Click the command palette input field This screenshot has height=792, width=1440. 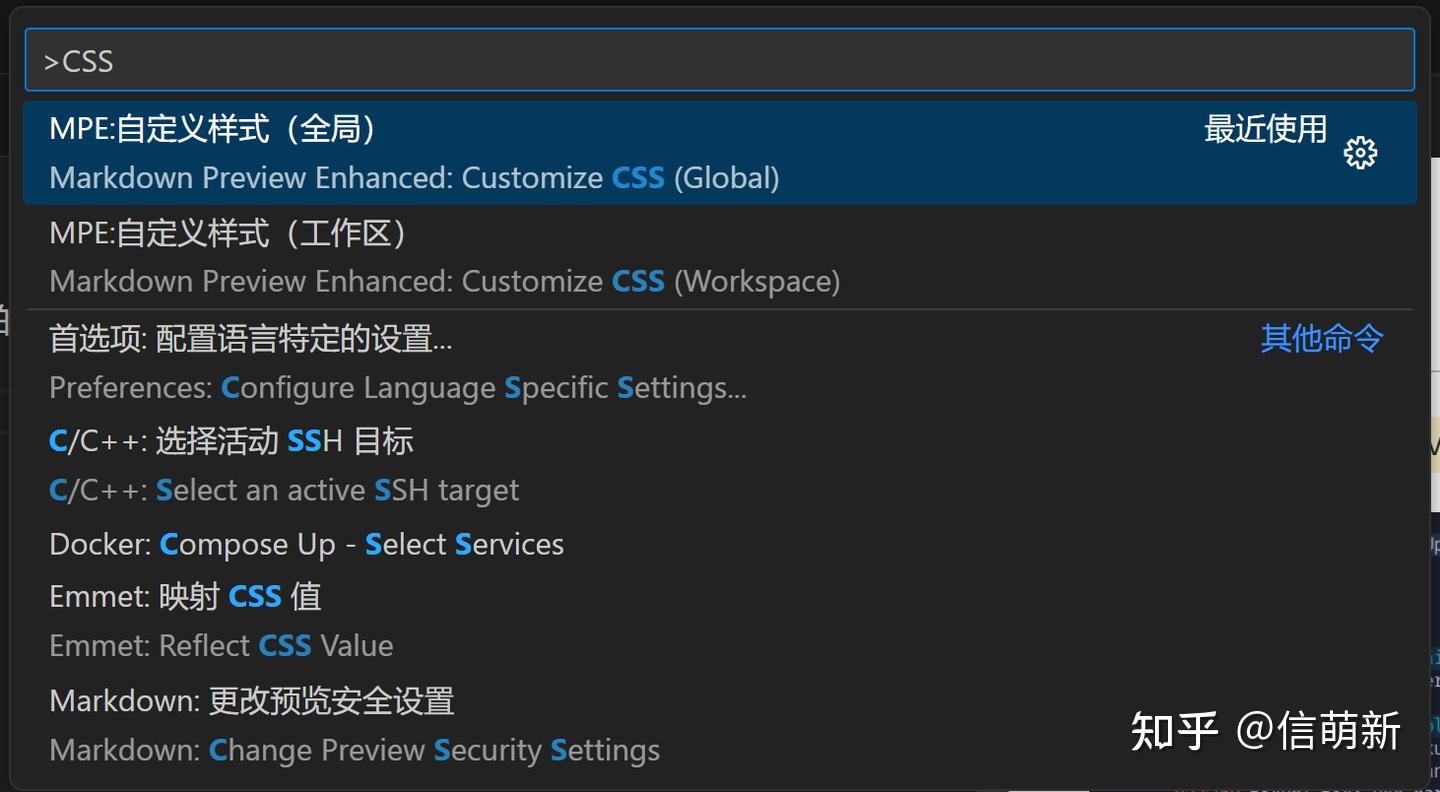(718, 60)
